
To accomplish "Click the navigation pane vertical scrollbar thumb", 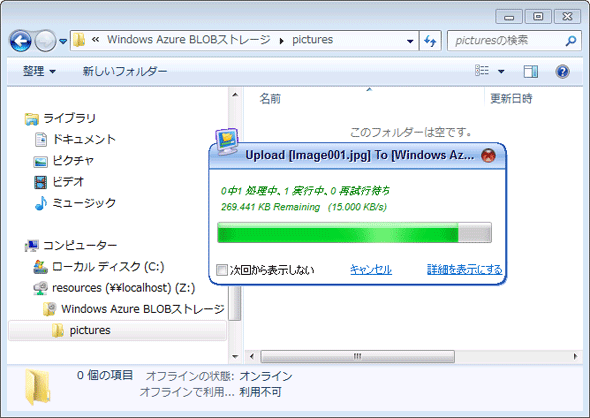I will pyautogui.click(x=236, y=303).
